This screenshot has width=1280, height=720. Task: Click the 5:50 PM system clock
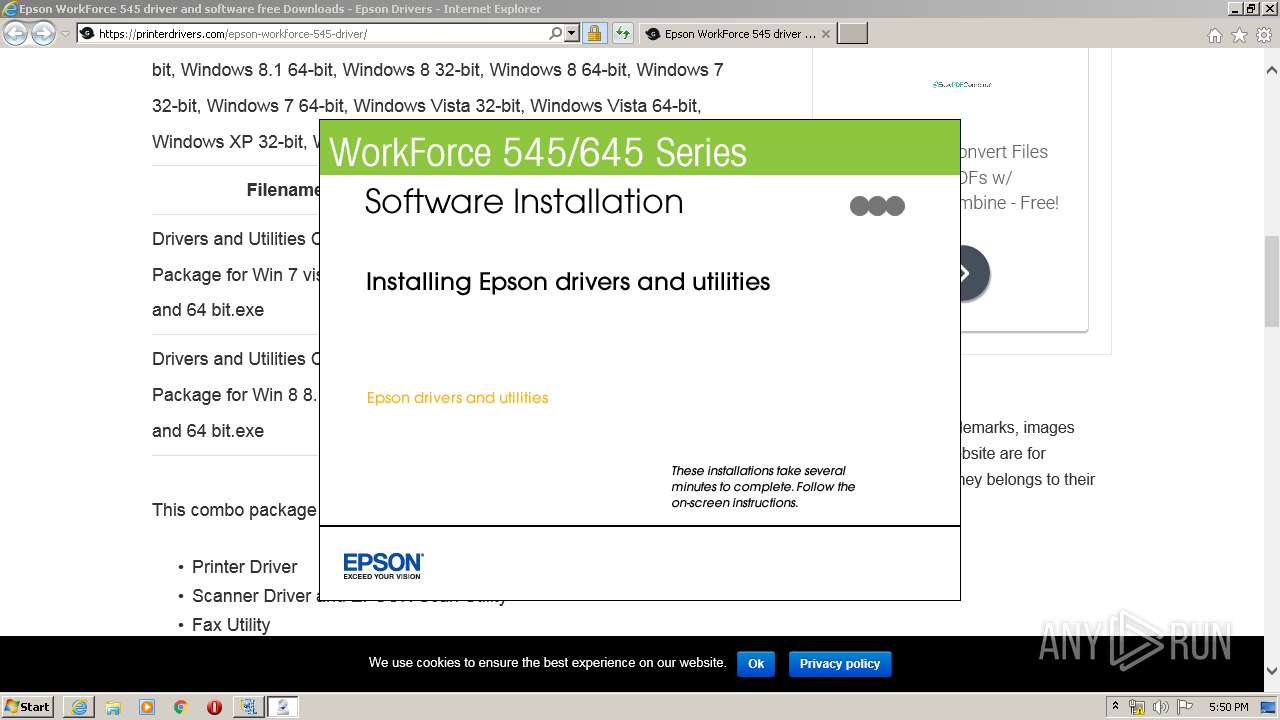[x=1229, y=707]
